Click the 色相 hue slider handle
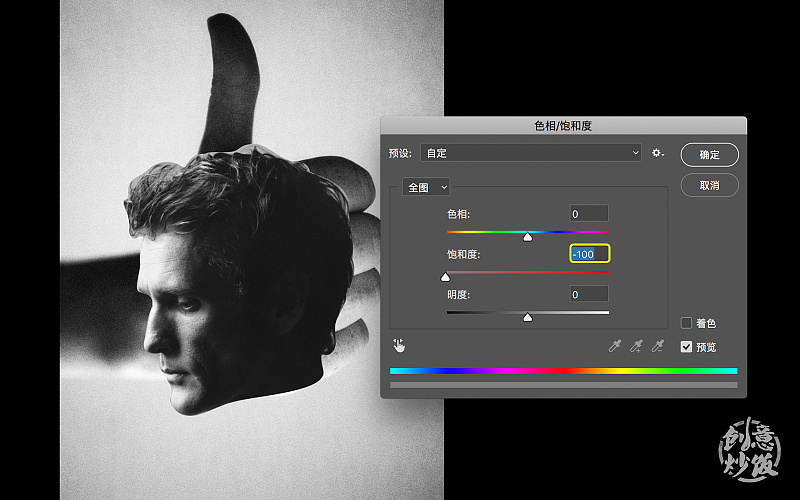The image size is (800, 500). [528, 237]
